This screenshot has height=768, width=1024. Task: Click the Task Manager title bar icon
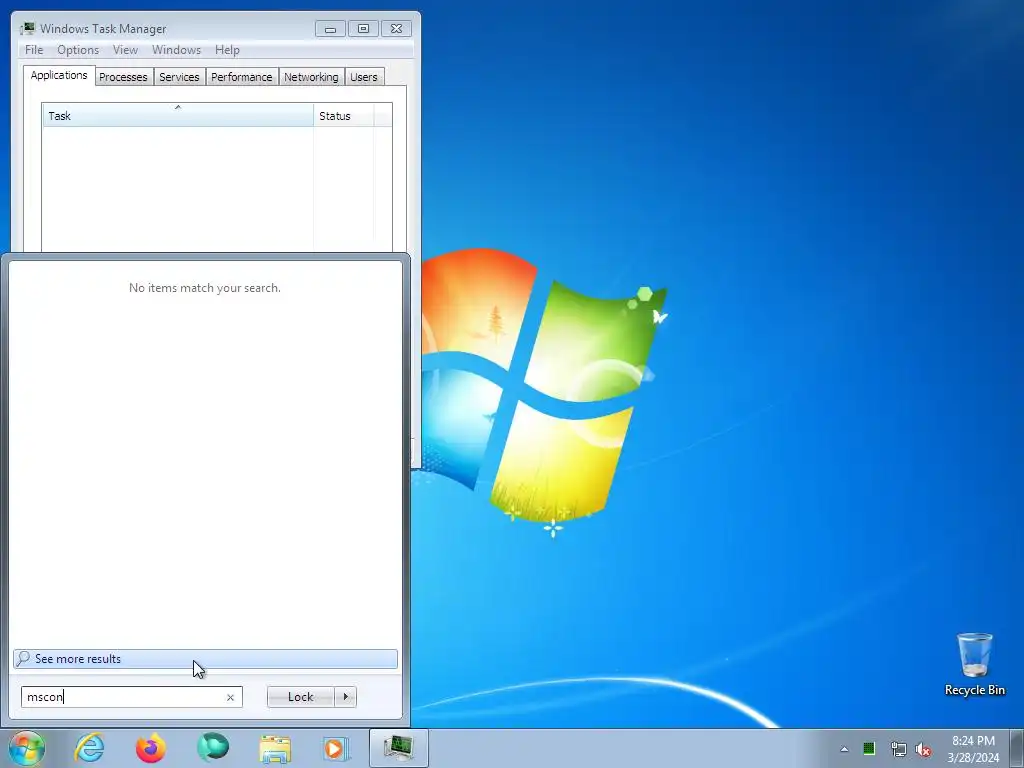27,29
